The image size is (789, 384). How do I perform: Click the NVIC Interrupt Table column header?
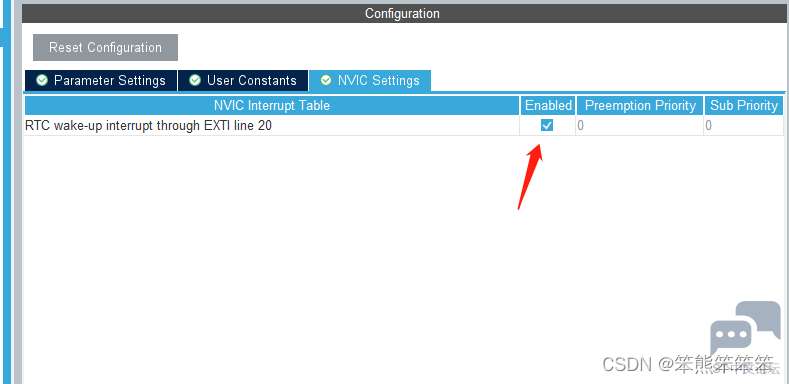coord(272,105)
